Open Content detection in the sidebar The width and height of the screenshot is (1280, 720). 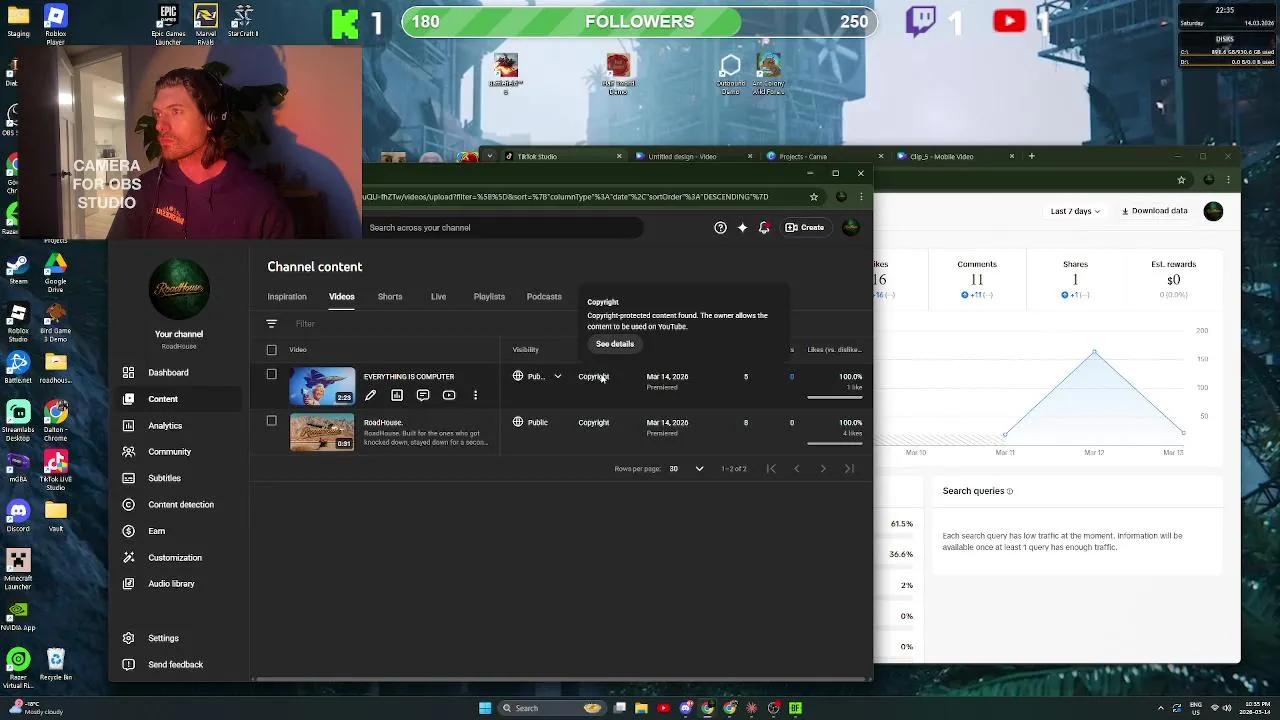click(180, 505)
